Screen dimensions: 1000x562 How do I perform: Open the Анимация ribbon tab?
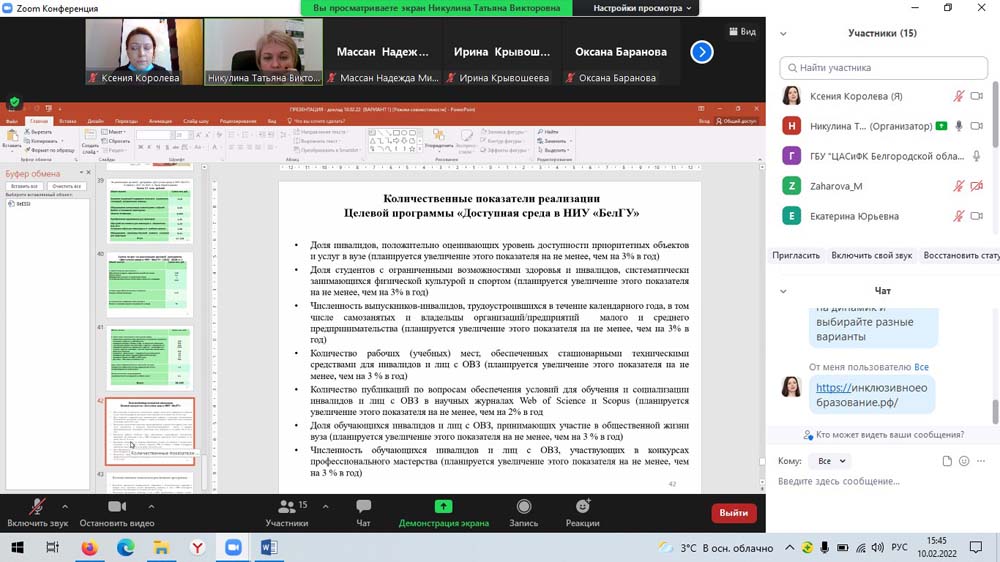[x=160, y=121]
